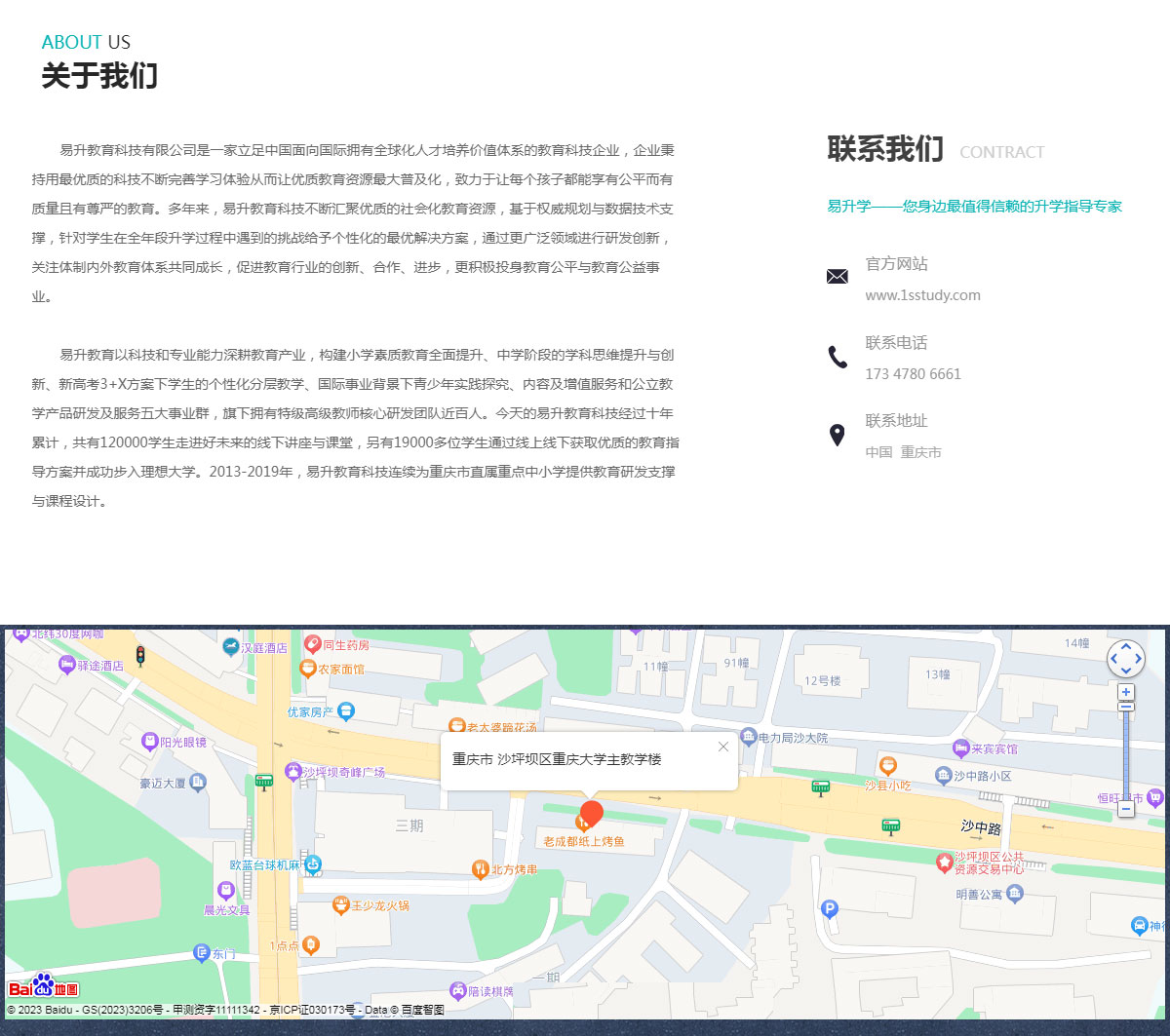Screen dimensions: 1170x1036
Task: Zoom out with the bottom minus button
Action: [1126, 809]
